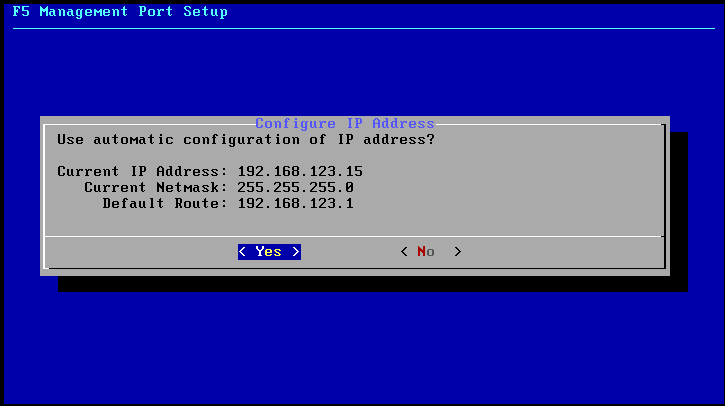
Task: Click the Current IP Address label
Action: (142, 172)
